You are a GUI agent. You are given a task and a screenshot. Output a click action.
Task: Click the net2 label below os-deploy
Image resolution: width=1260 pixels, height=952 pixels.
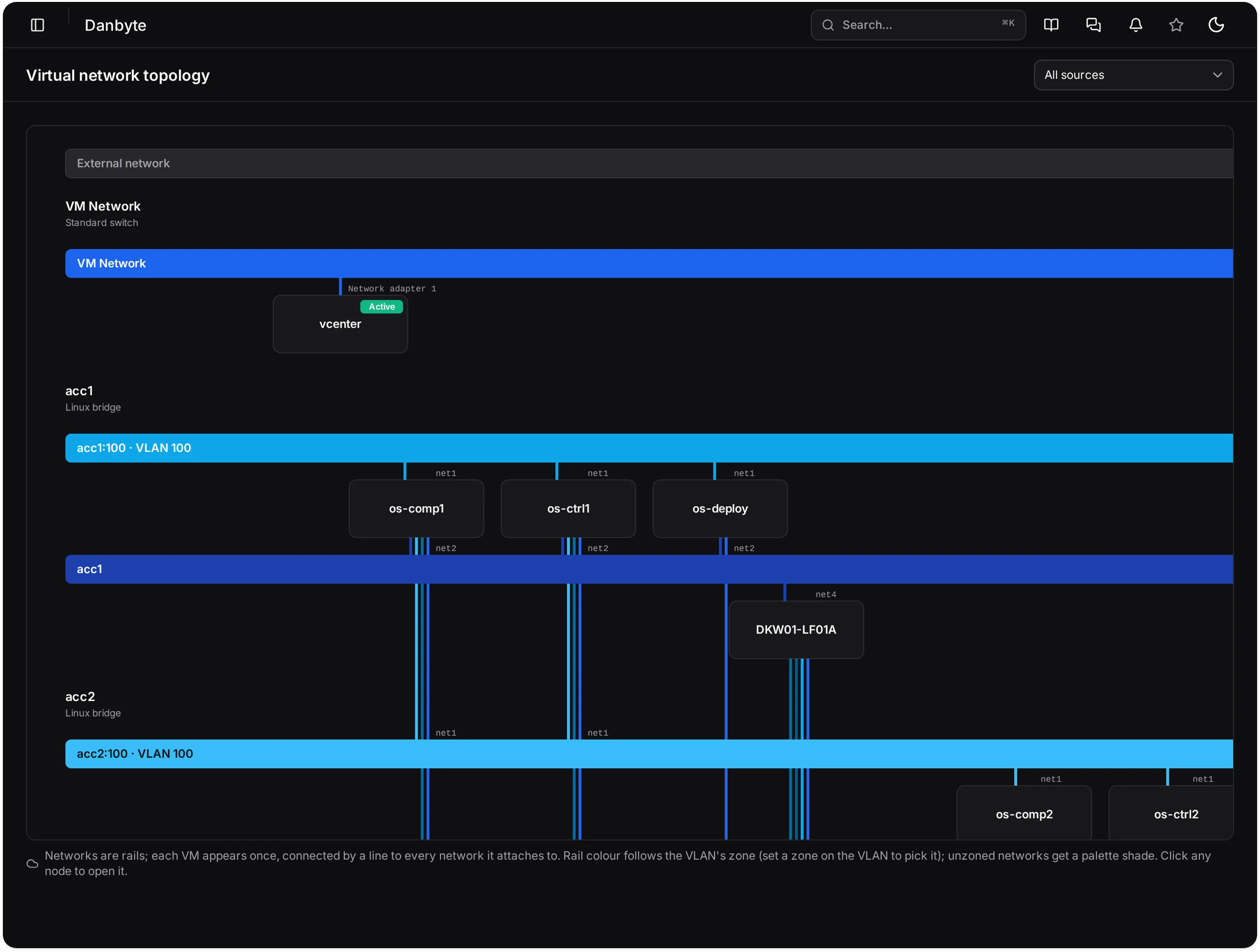(x=744, y=548)
